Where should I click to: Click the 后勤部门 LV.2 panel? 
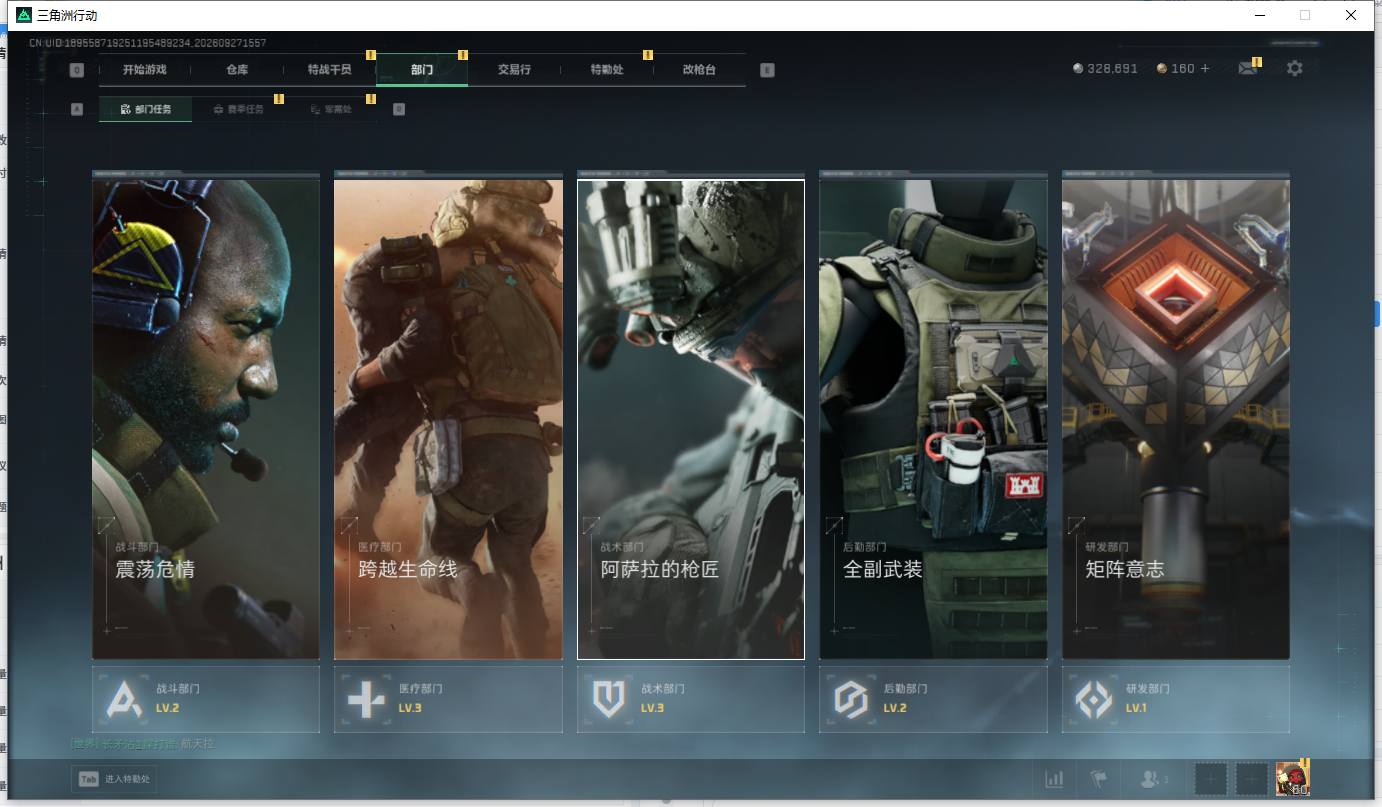point(933,699)
